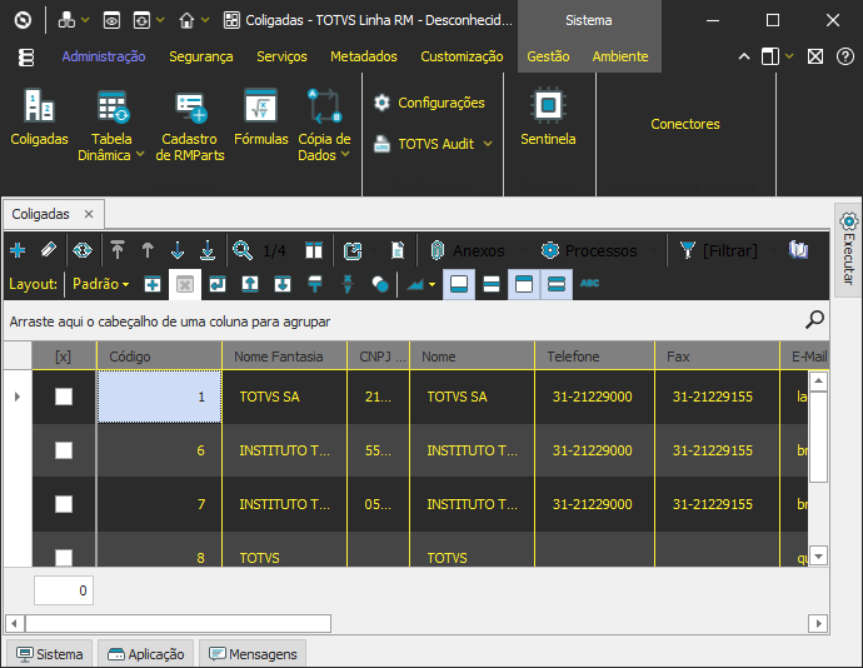This screenshot has height=668, width=863.
Task: Collapse the ribbon with up chevron
Action: pyautogui.click(x=744, y=56)
